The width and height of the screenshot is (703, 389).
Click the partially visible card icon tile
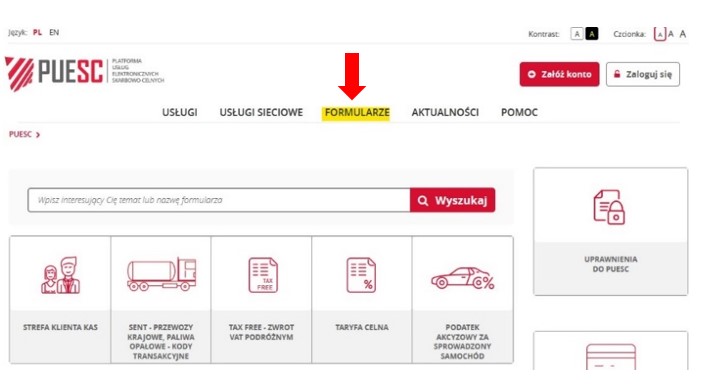[x=611, y=356]
